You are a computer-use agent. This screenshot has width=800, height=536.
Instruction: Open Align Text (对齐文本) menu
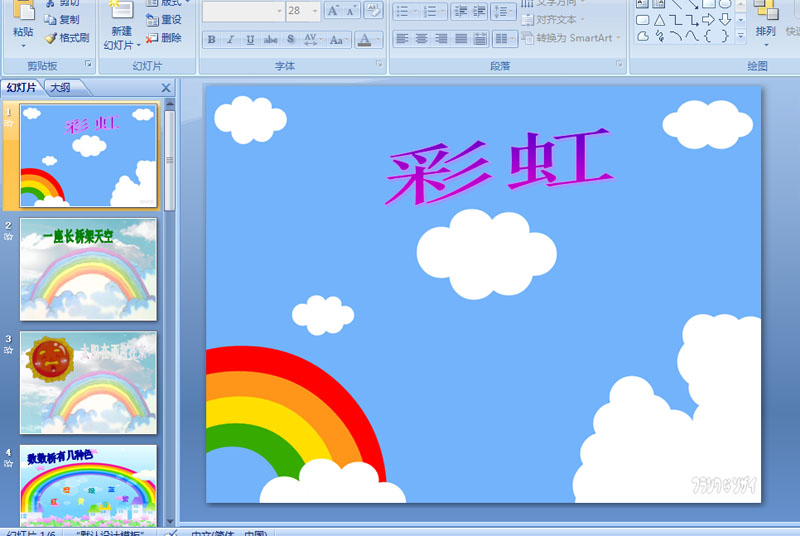tap(553, 20)
